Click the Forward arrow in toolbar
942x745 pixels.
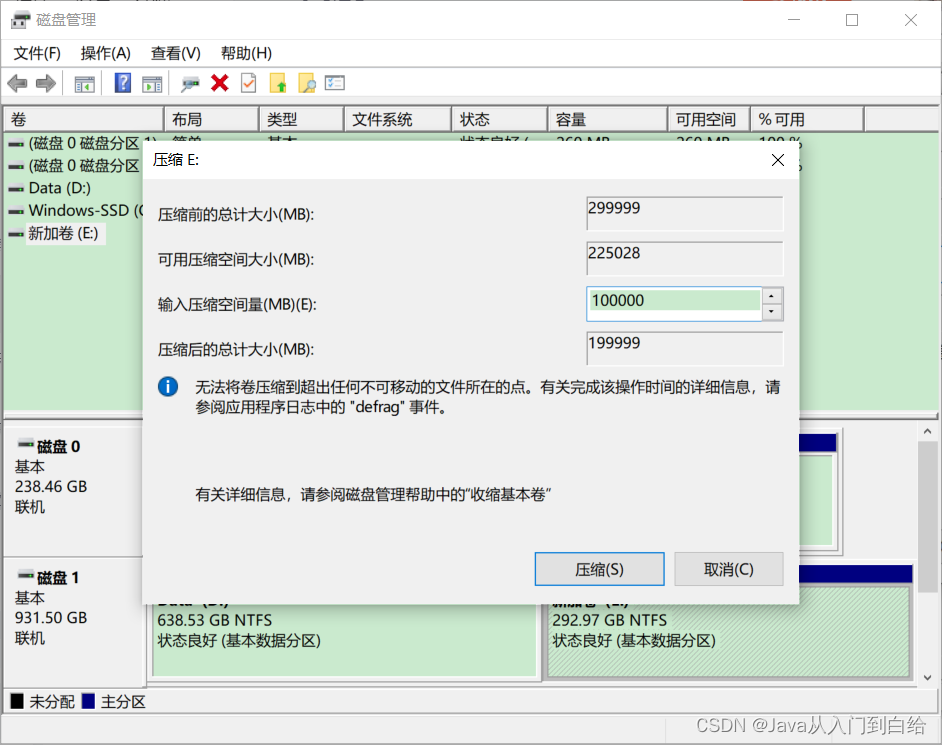coord(46,83)
